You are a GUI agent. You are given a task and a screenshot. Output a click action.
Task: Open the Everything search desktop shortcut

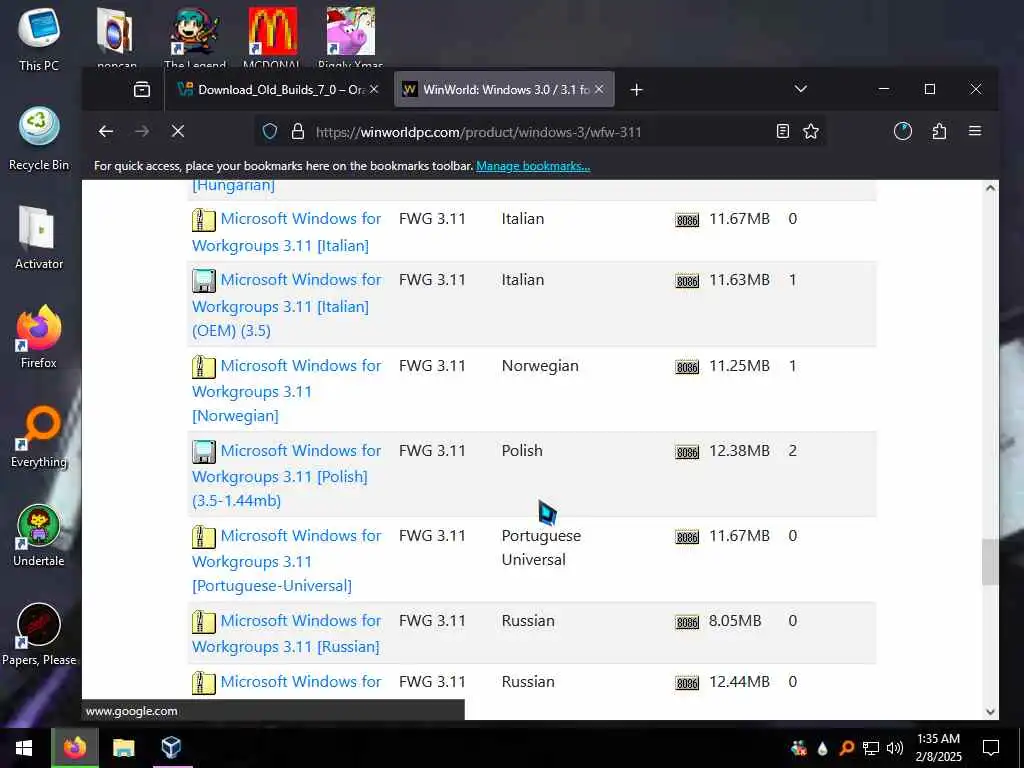(x=39, y=436)
